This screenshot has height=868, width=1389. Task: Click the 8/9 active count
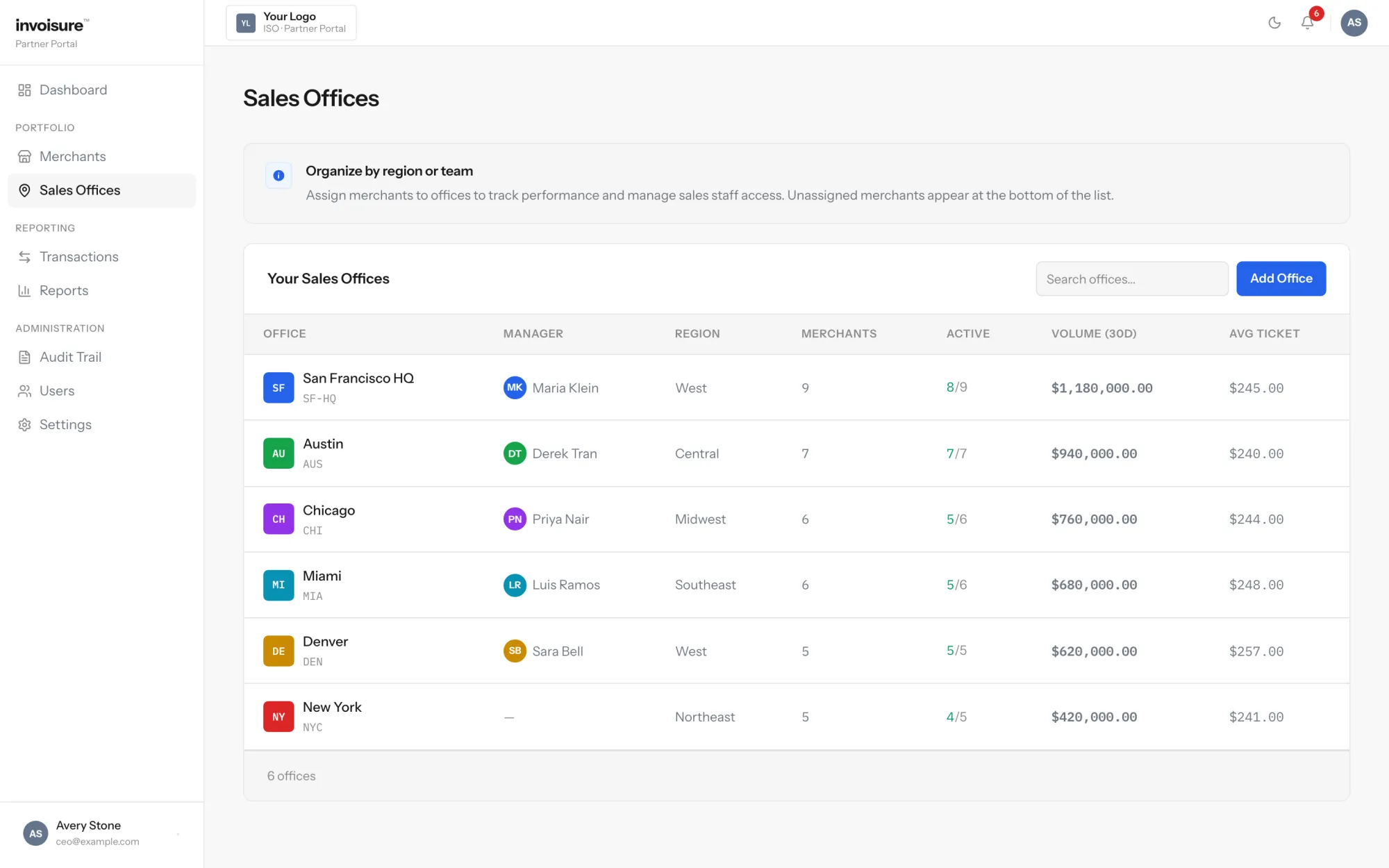(956, 387)
